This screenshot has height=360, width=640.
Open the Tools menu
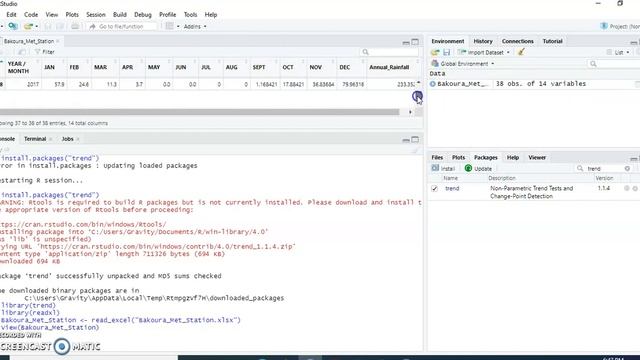click(x=190, y=14)
